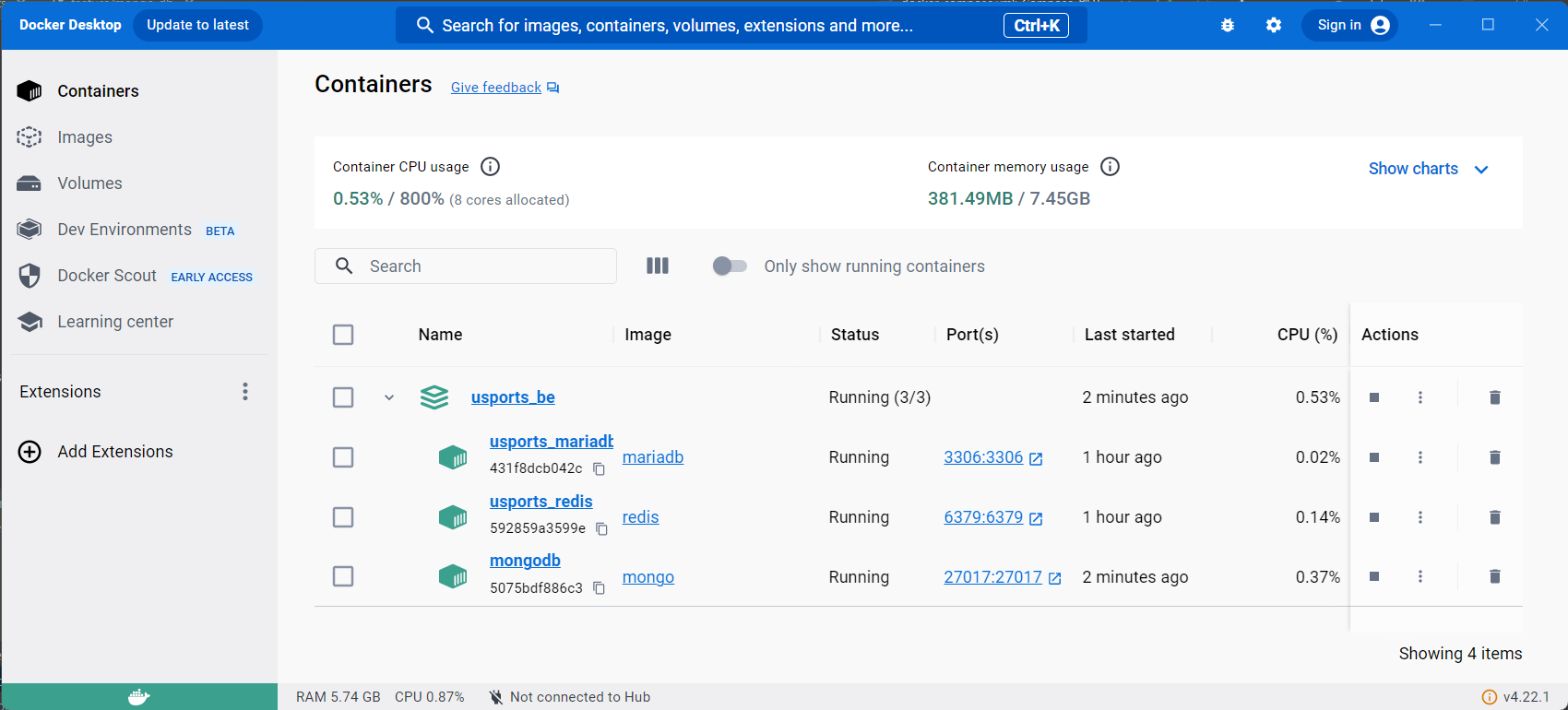The image size is (1568, 710).
Task: Delete the usports_be stack
Action: click(x=1495, y=397)
